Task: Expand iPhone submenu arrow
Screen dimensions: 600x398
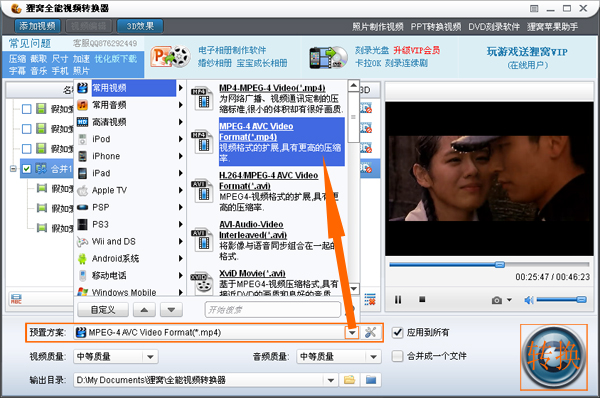Action: [180, 156]
